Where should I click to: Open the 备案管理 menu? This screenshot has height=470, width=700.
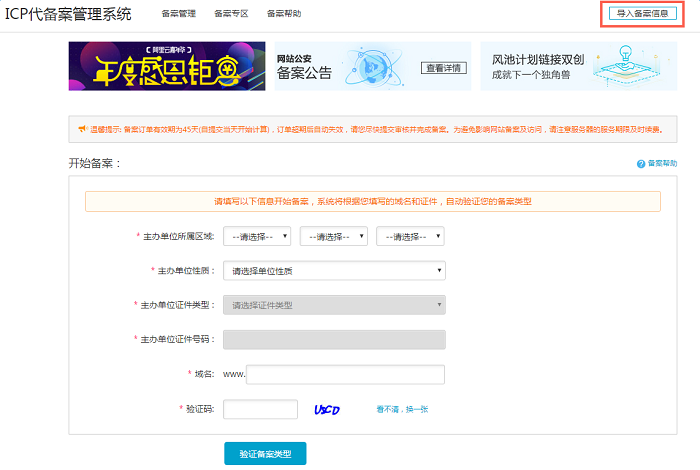178,14
